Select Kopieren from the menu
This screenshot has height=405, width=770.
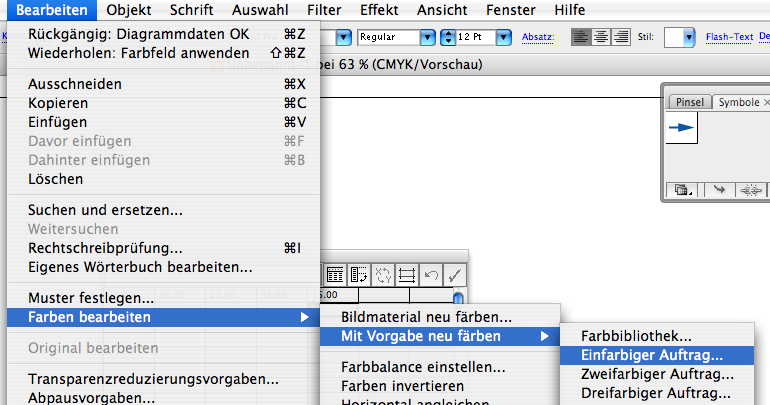164,103
